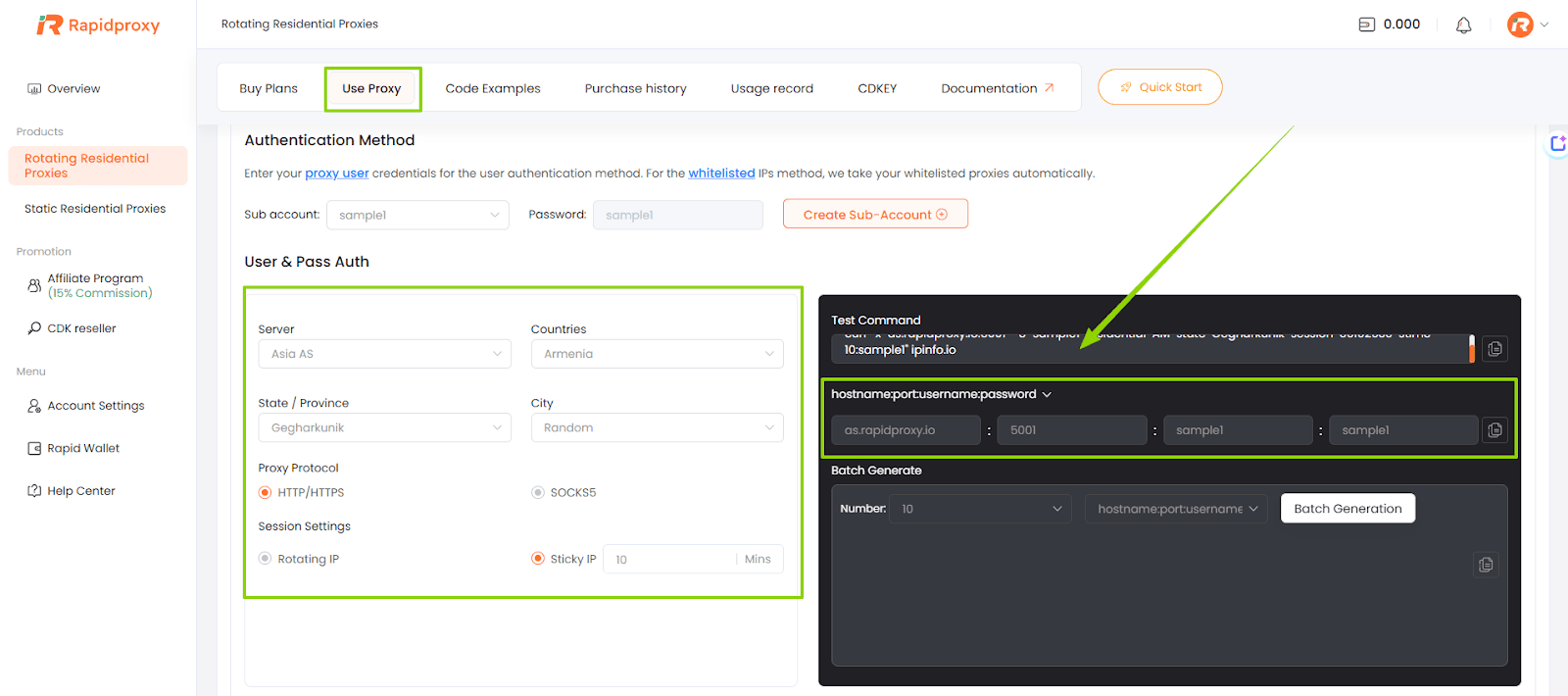The image size is (1568, 696).
Task: Copy the hostname:port:username:password proxy string
Action: (x=1494, y=430)
